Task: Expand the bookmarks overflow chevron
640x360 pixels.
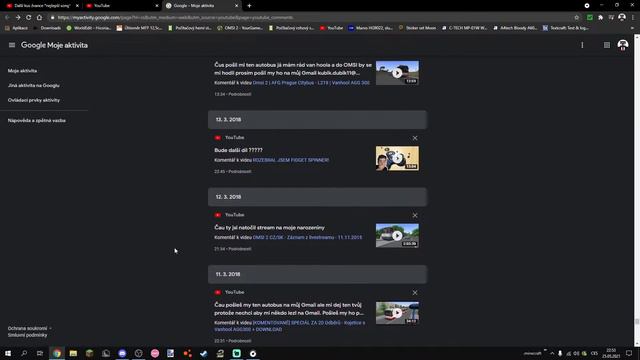Action: point(632,28)
